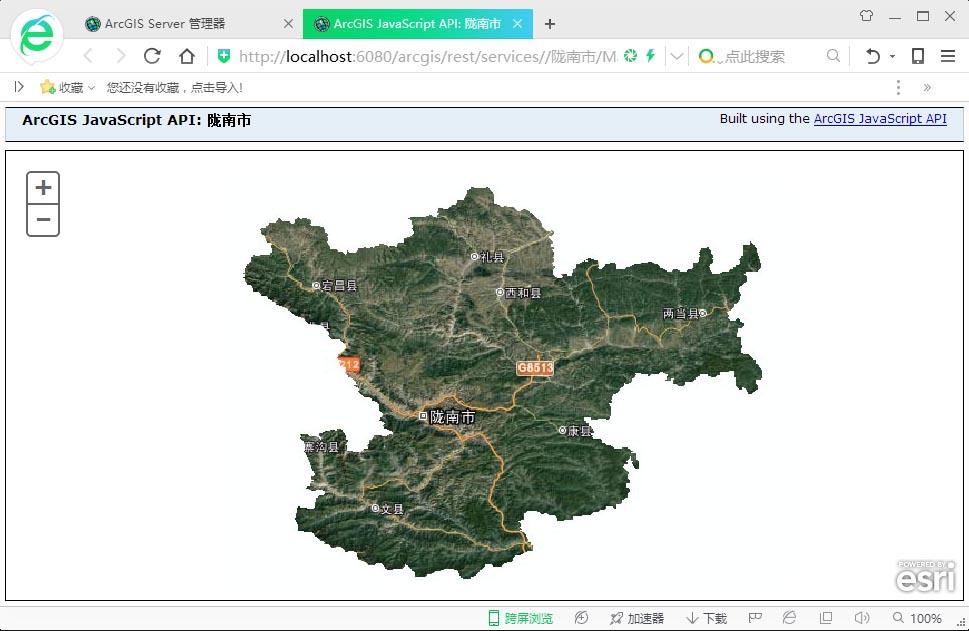The image size is (969, 631).
Task: Click the flag icon in status bar
Action: click(x=755, y=617)
